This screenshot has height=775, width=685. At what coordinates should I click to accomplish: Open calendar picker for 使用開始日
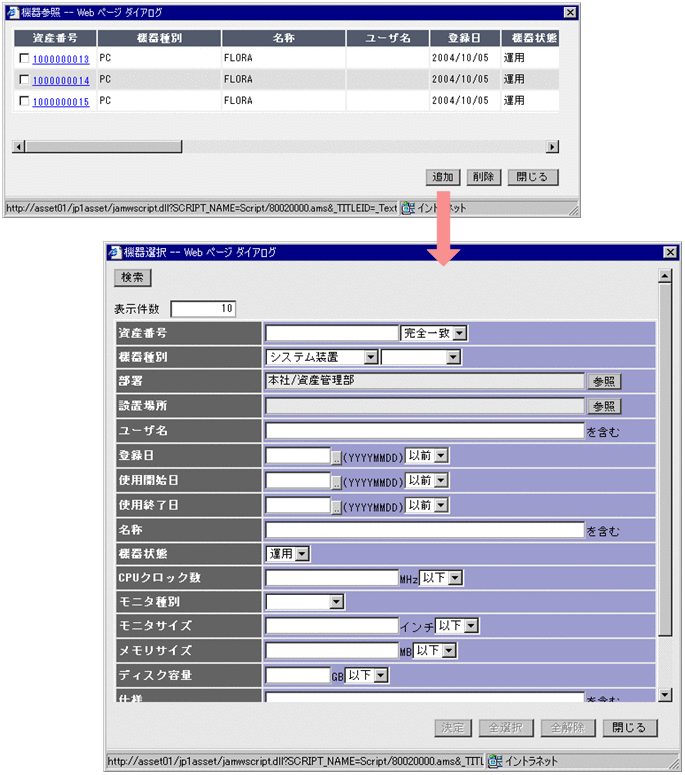click(x=336, y=482)
